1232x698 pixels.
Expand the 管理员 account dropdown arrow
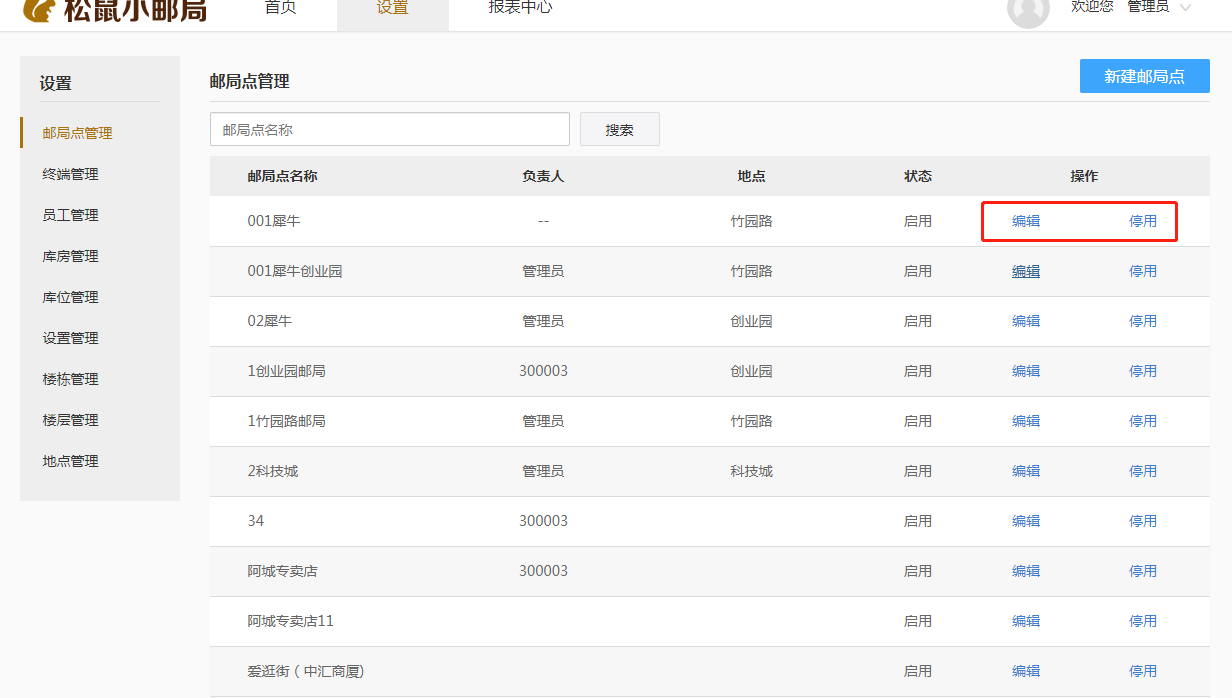1186,8
